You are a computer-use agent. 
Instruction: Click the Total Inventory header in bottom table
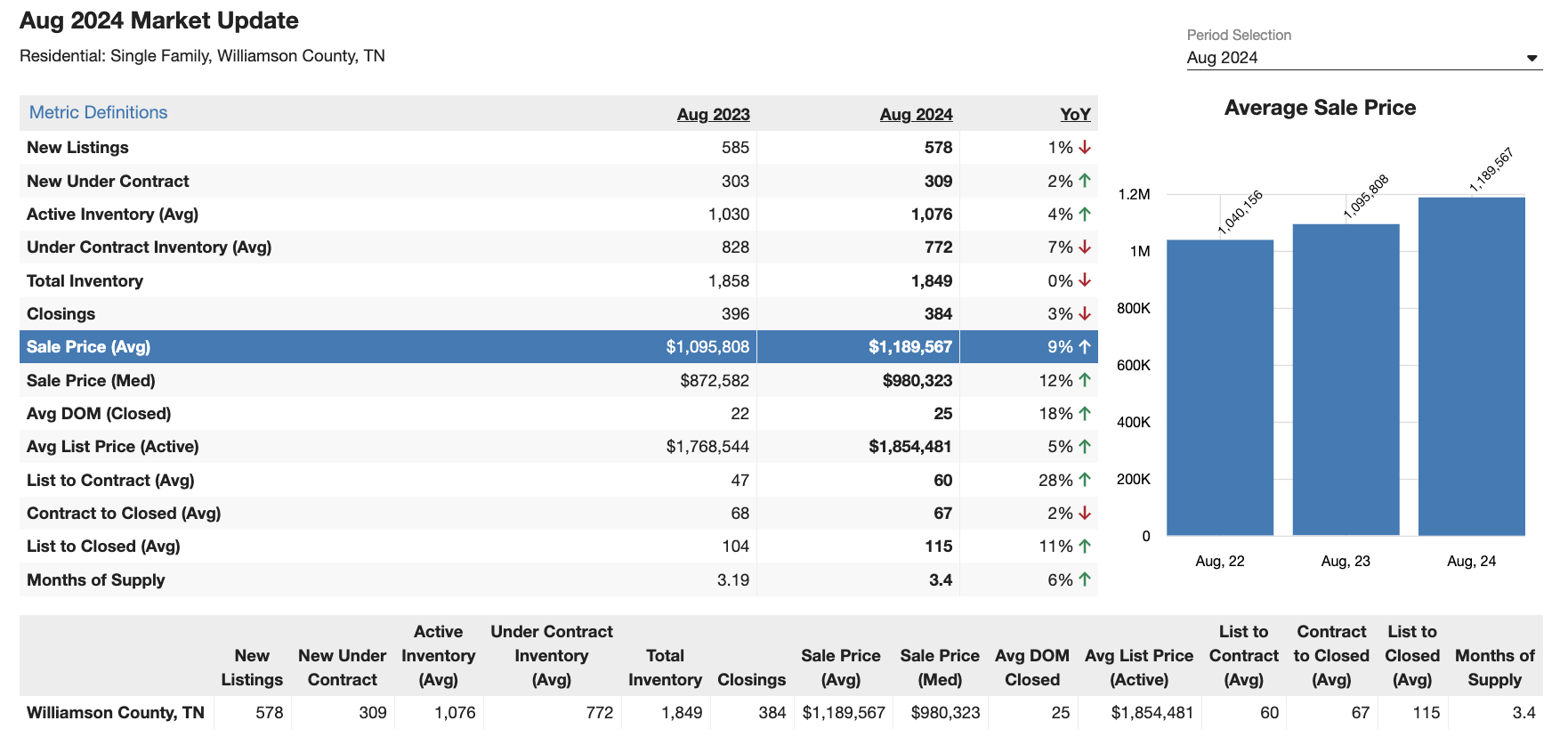point(665,668)
